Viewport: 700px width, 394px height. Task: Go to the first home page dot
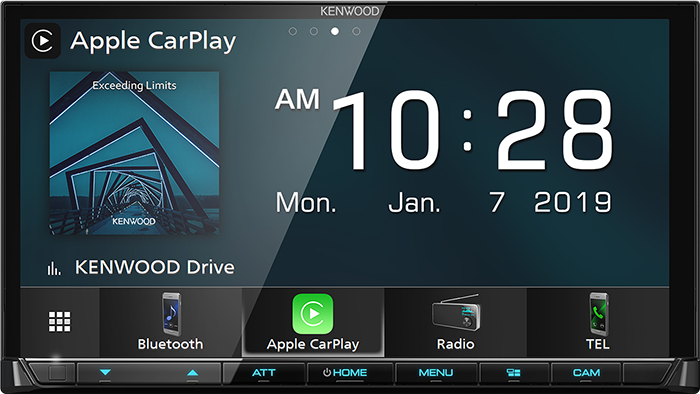coord(292,31)
